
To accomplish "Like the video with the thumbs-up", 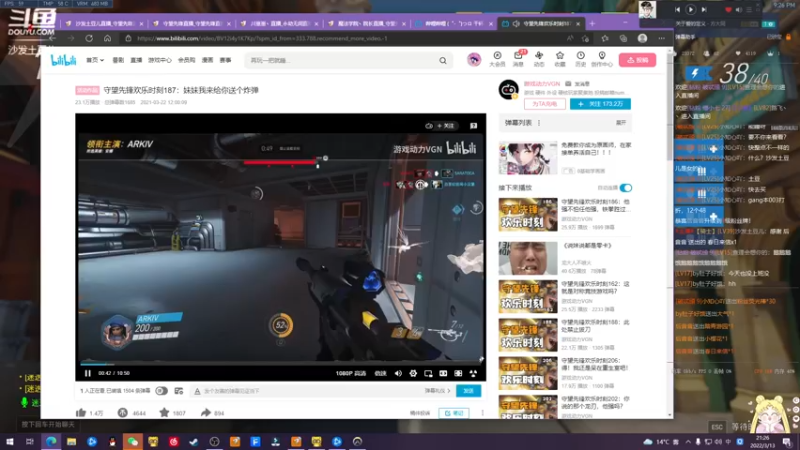I will pyautogui.click(x=81, y=412).
